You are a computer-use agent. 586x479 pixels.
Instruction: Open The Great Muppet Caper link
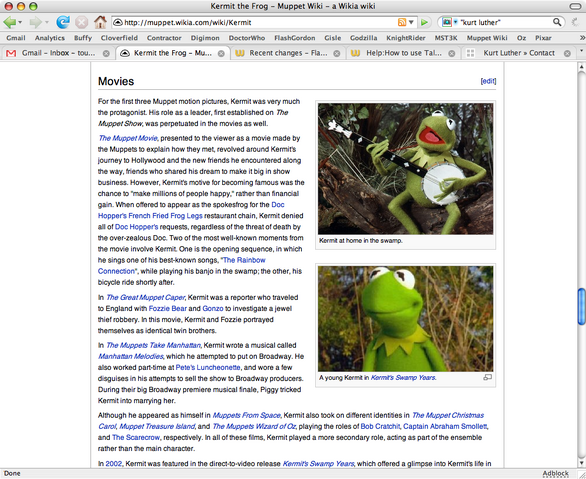pos(145,297)
